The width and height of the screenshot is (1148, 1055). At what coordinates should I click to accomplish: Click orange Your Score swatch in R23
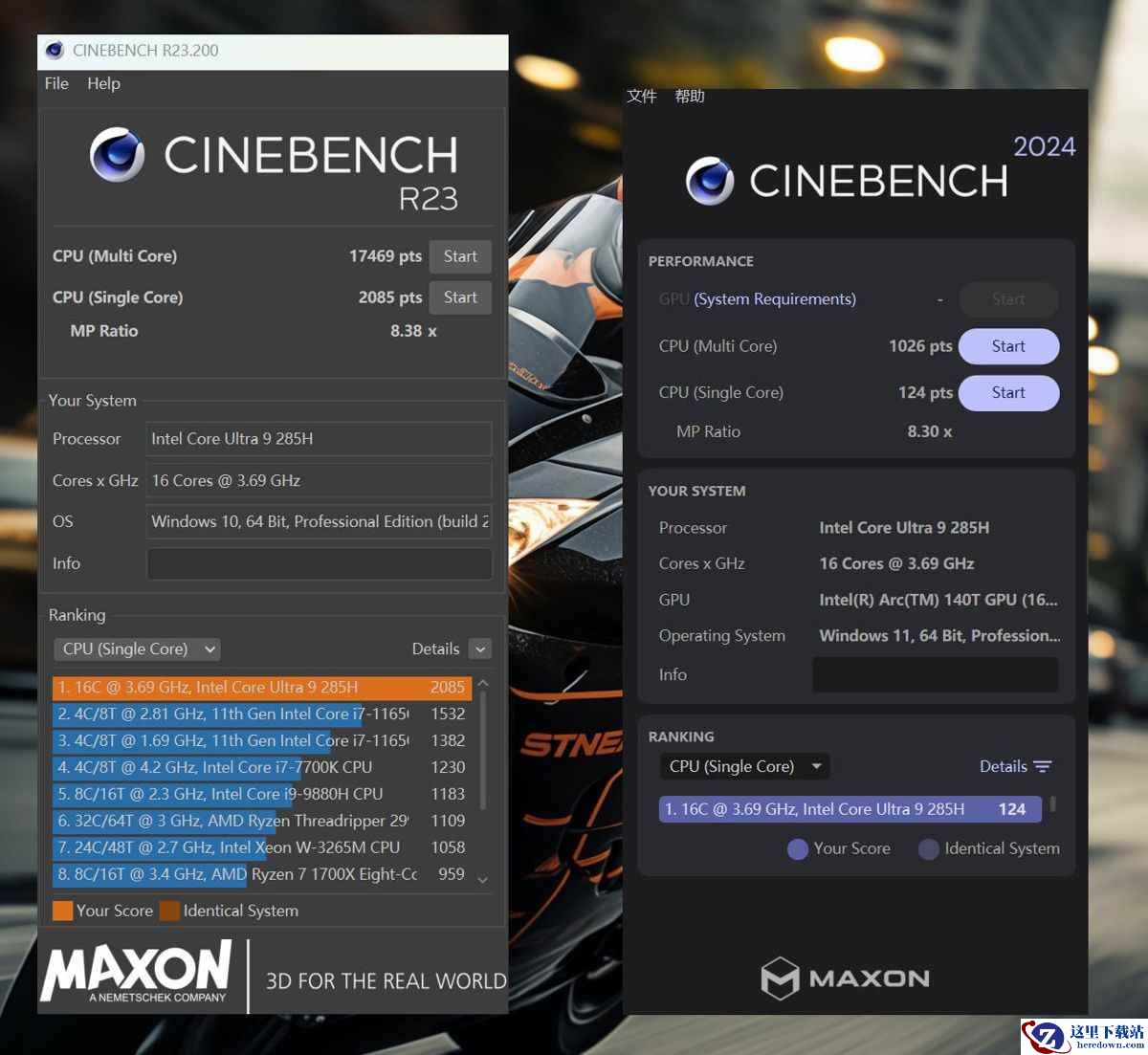(x=62, y=911)
